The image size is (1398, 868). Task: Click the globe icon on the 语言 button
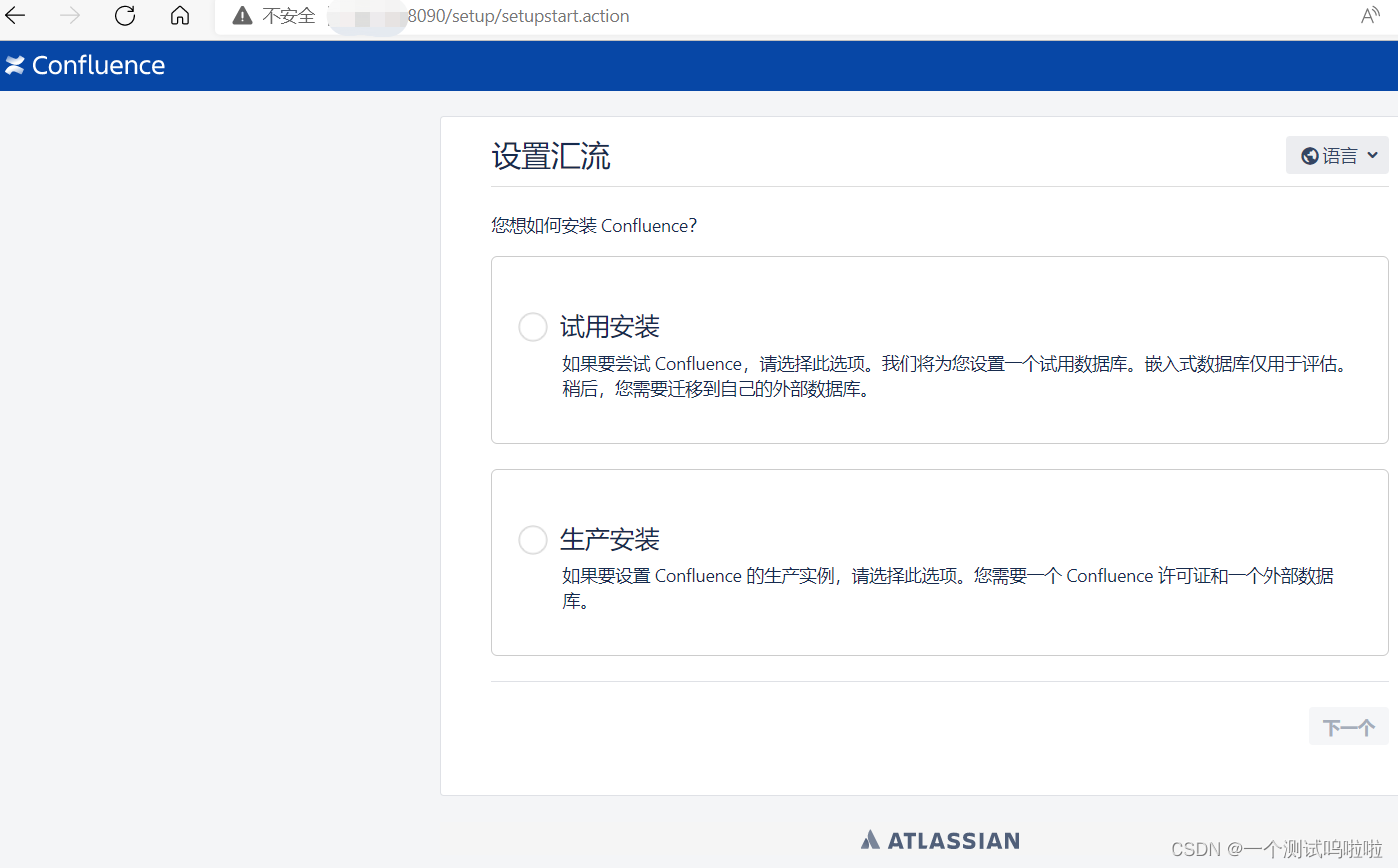[x=1311, y=155]
